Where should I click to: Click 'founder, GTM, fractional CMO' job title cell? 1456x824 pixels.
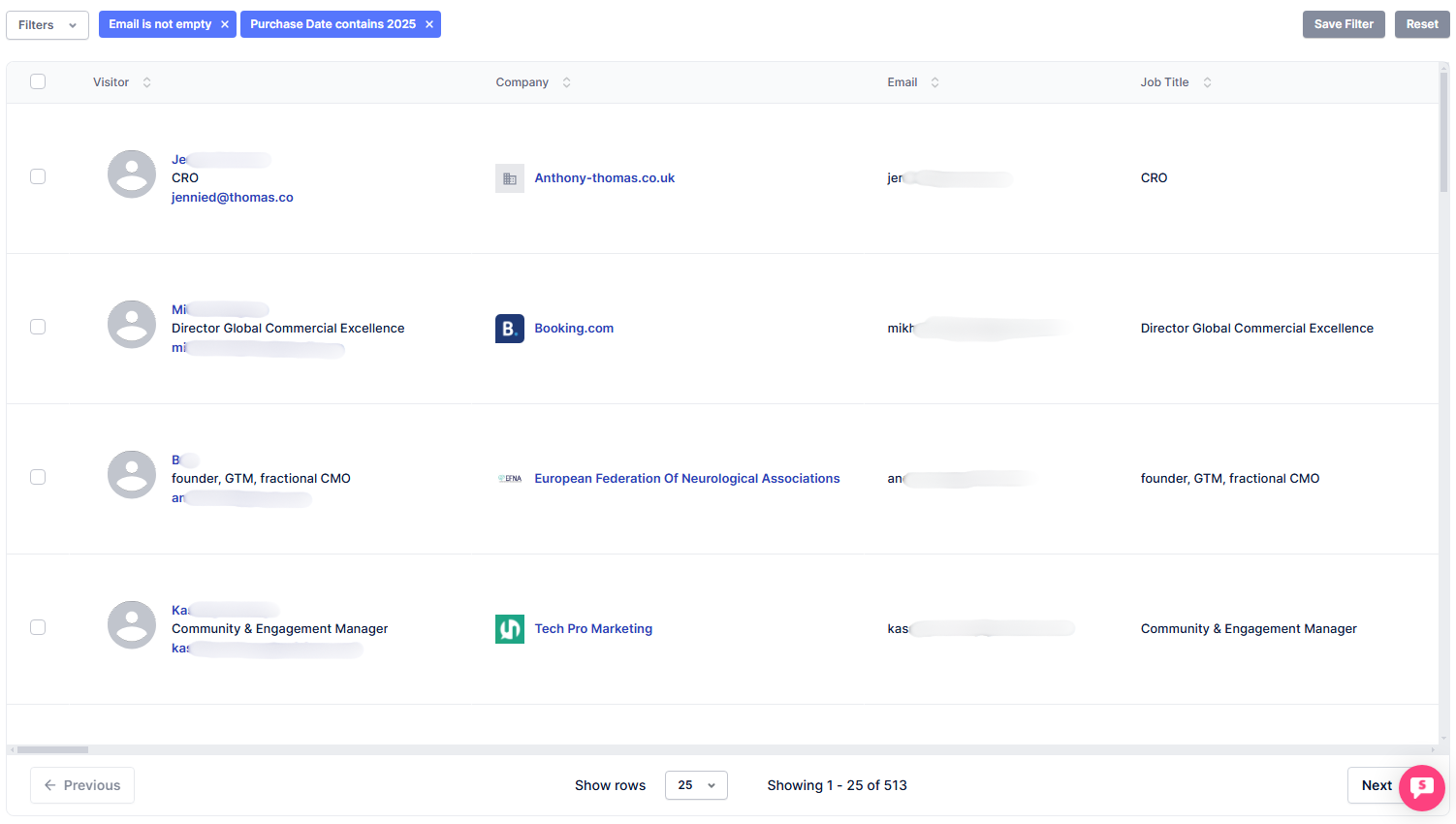coord(1230,479)
